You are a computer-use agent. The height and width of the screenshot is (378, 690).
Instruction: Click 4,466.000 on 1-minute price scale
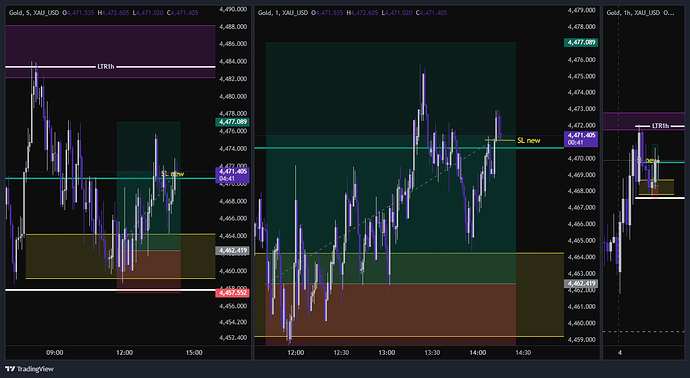pyautogui.click(x=581, y=224)
